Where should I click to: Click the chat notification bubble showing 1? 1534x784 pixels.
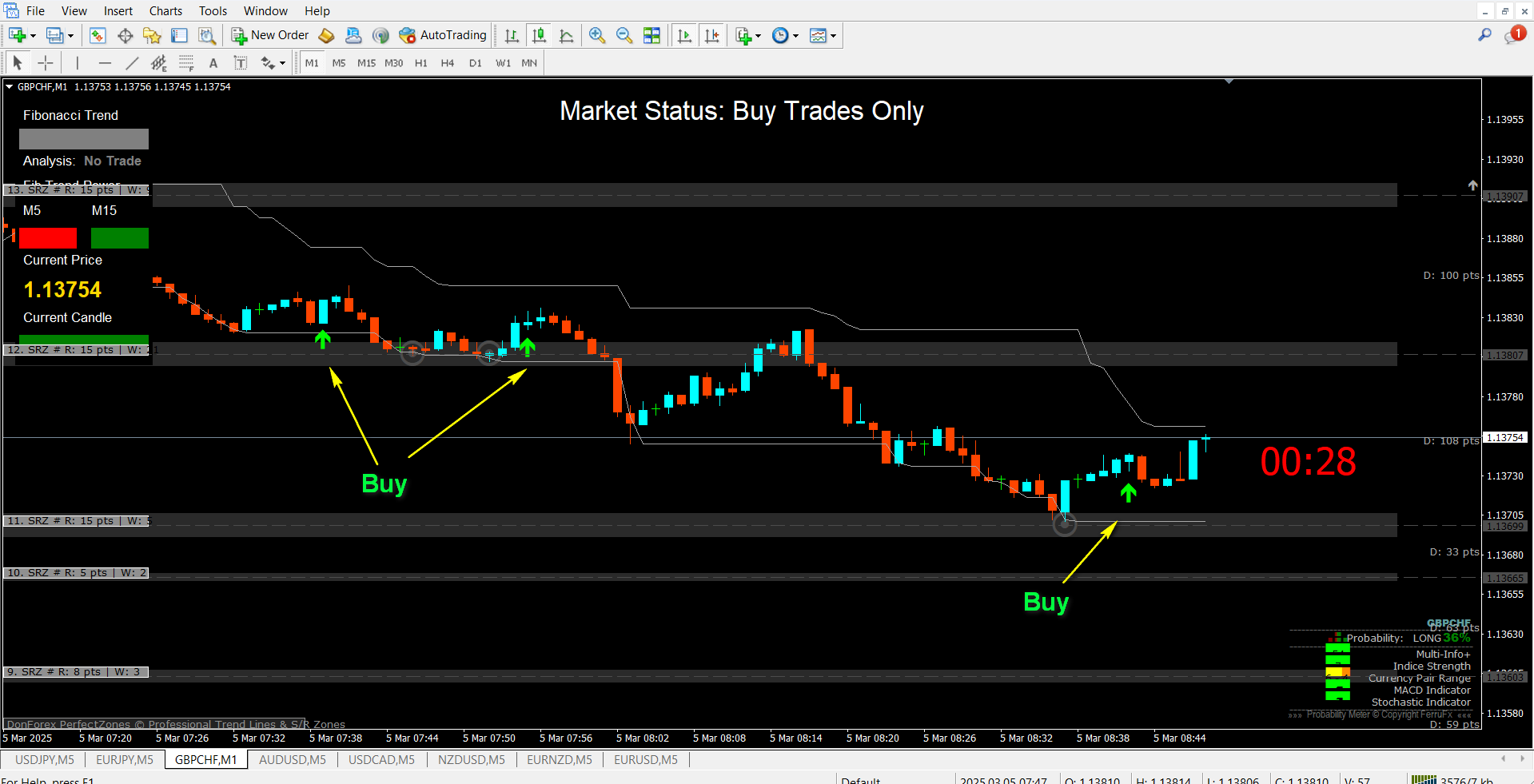(1516, 34)
